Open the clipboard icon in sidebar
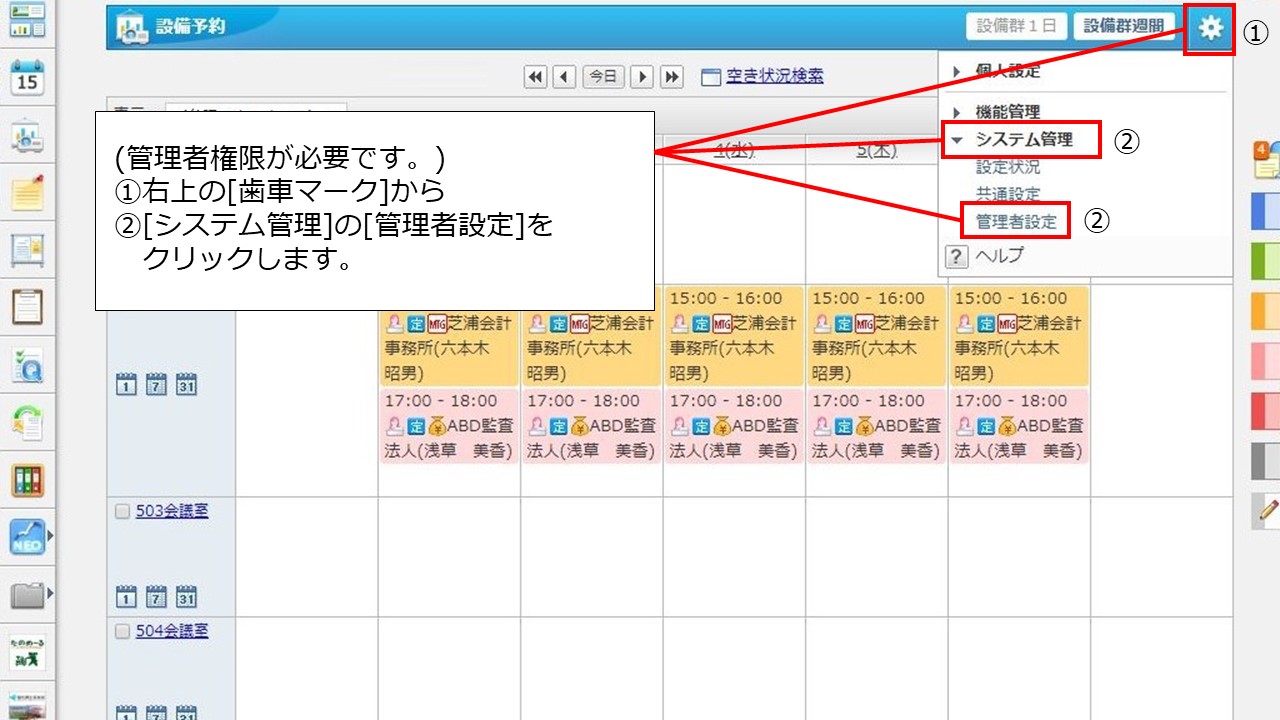Screen dimensions: 1280x720 click(27, 306)
